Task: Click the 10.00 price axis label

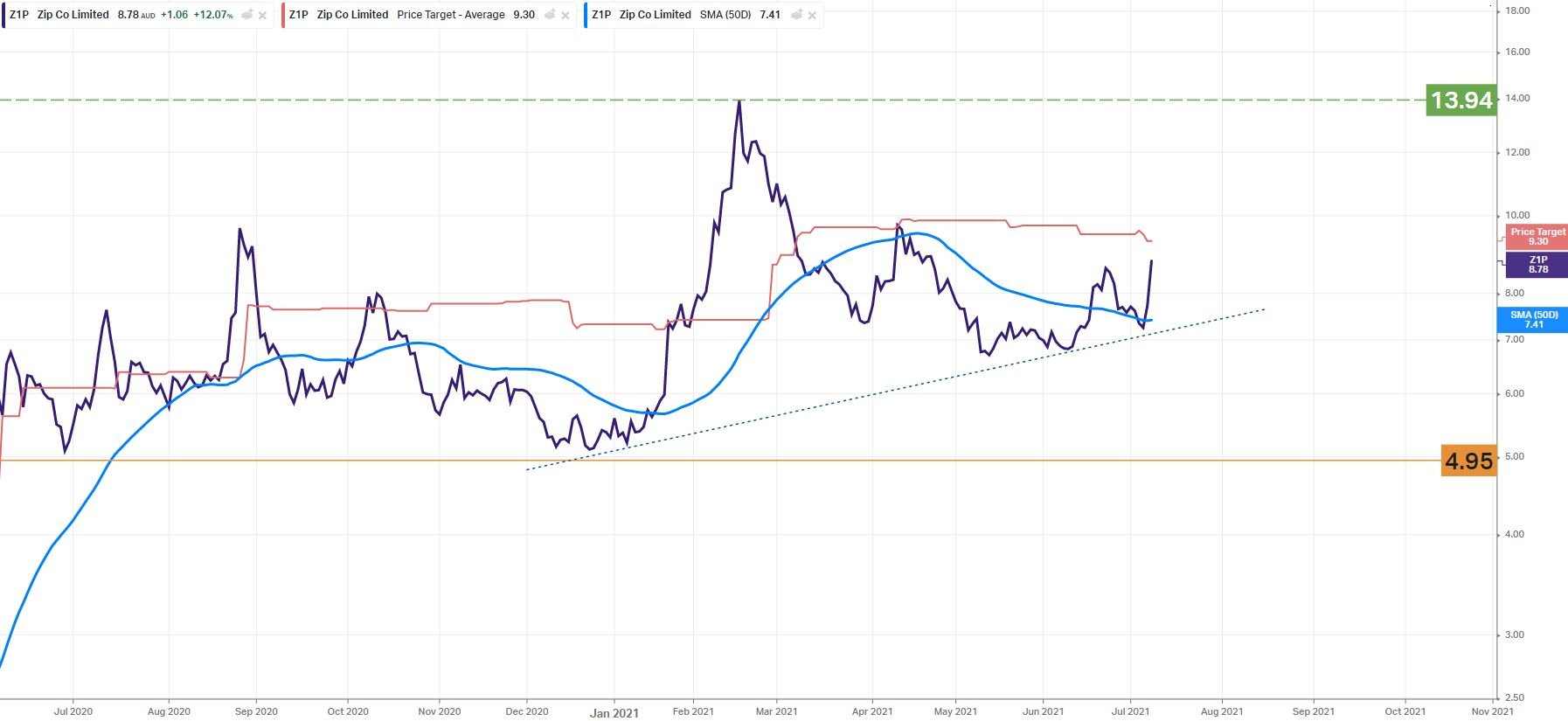Action: pyautogui.click(x=1517, y=215)
